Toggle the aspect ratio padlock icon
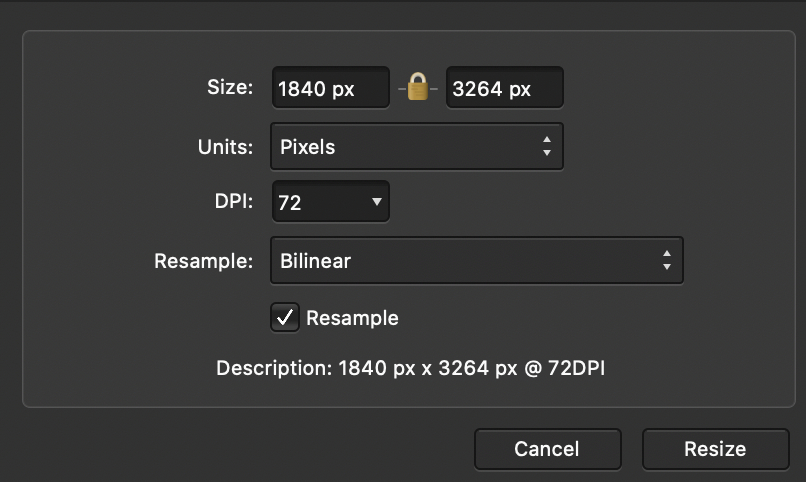The width and height of the screenshot is (806, 482). 418,88
